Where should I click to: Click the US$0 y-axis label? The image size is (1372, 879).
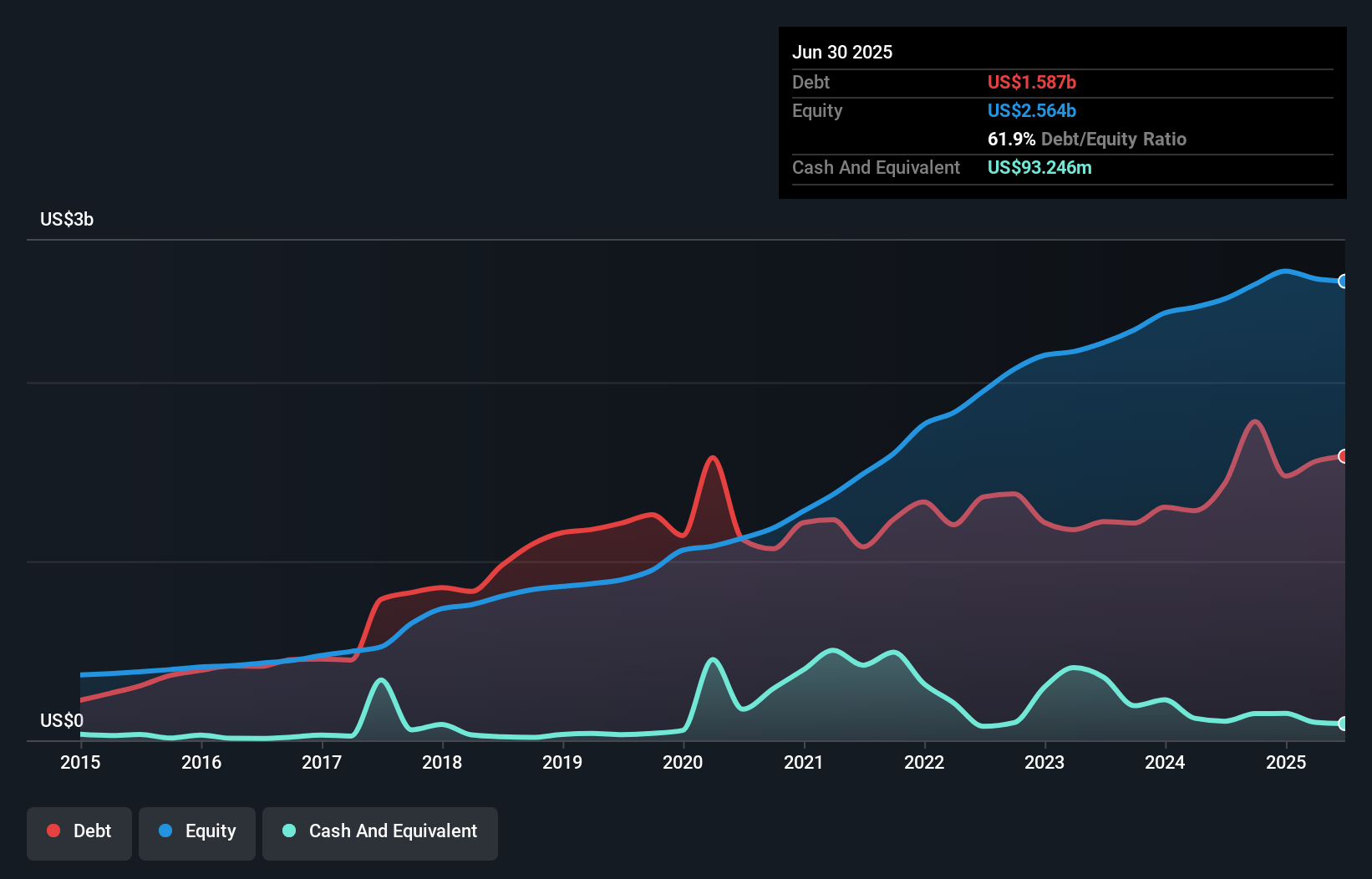coord(62,721)
